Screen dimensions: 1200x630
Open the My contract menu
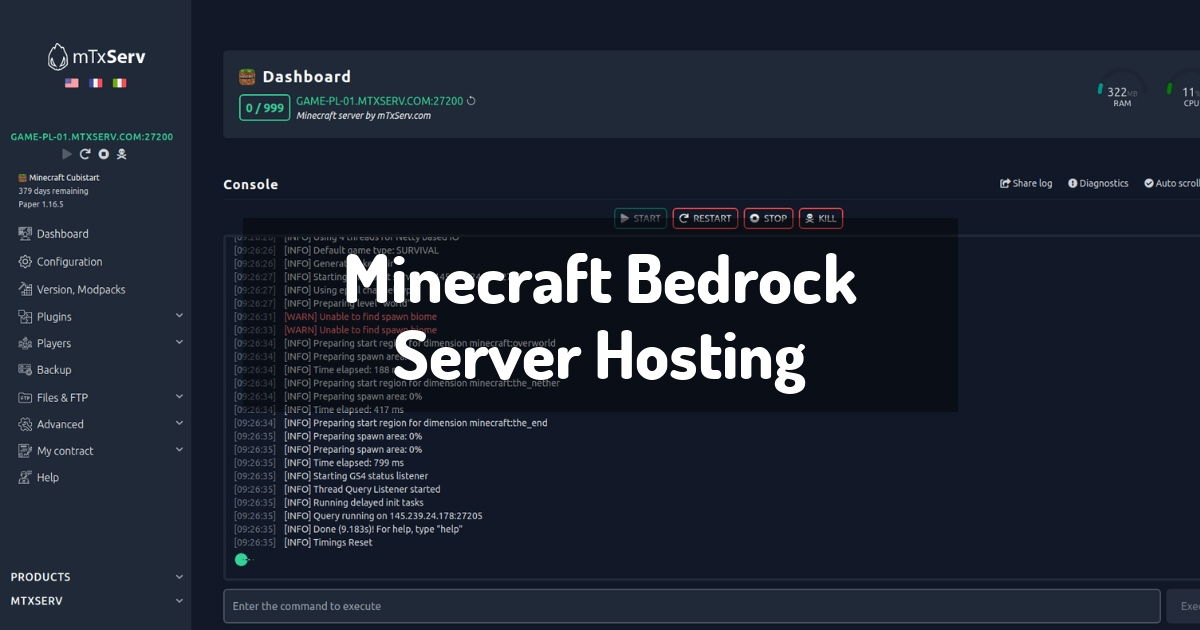pos(64,450)
